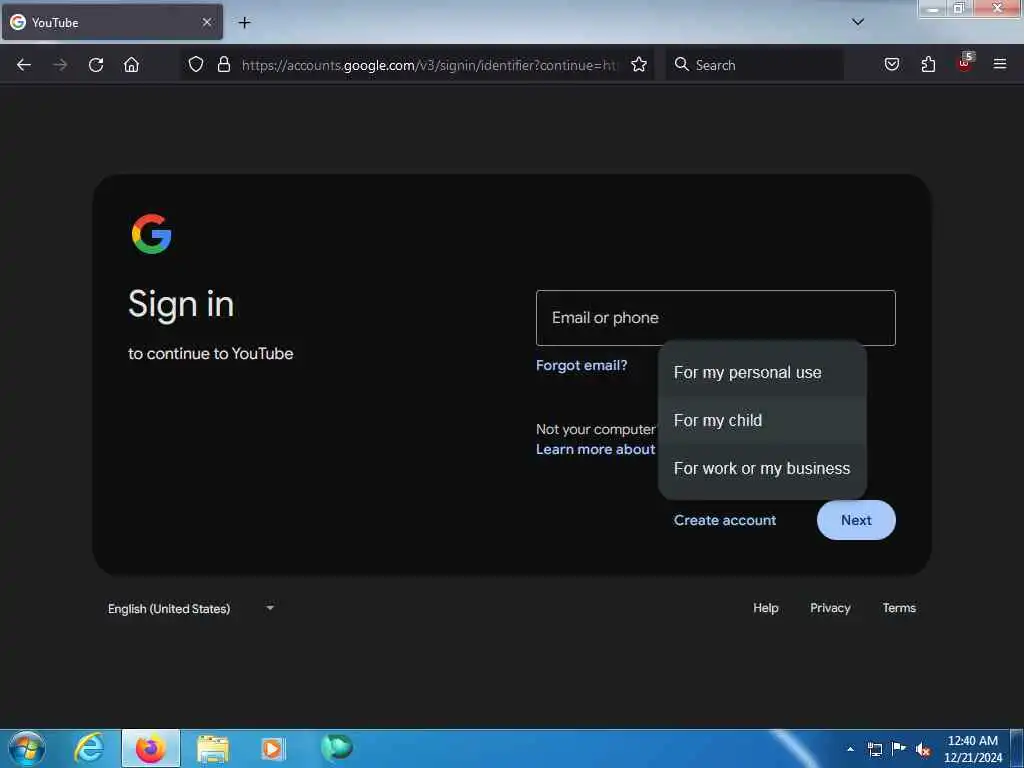Image resolution: width=1024 pixels, height=768 pixels.
Task: Click the address bar URL
Action: [x=428, y=65]
